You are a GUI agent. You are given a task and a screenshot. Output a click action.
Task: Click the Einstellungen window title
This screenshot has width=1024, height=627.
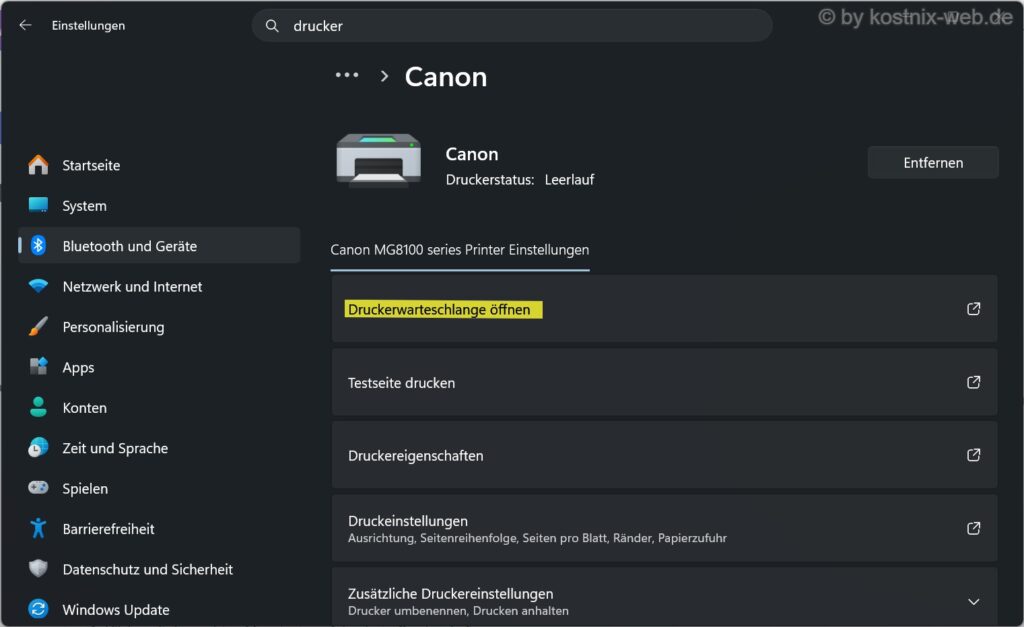[x=88, y=25]
